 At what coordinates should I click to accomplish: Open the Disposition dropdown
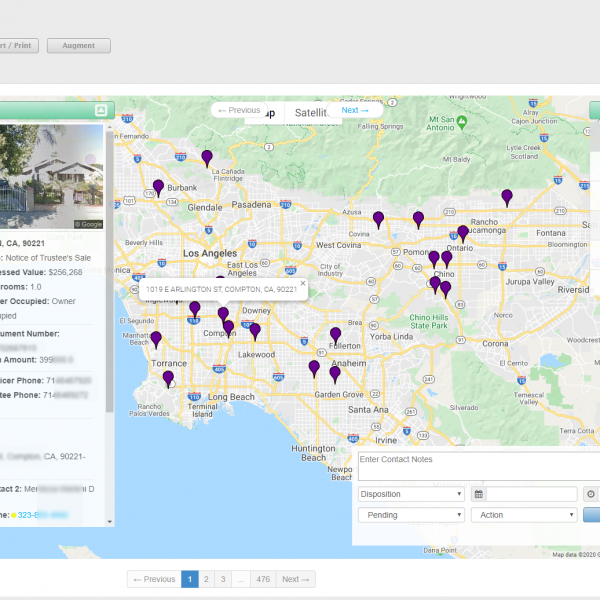(x=411, y=494)
